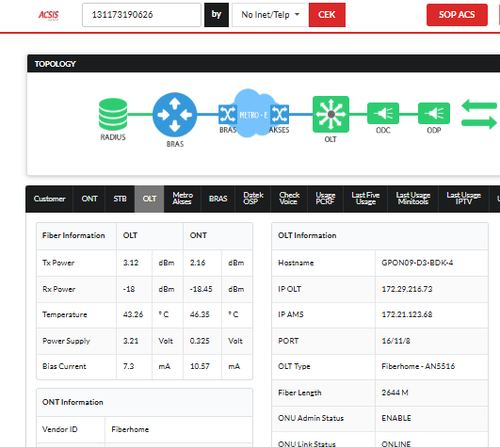
Task: Select OLT Rx Power value -18
Action: point(129,289)
